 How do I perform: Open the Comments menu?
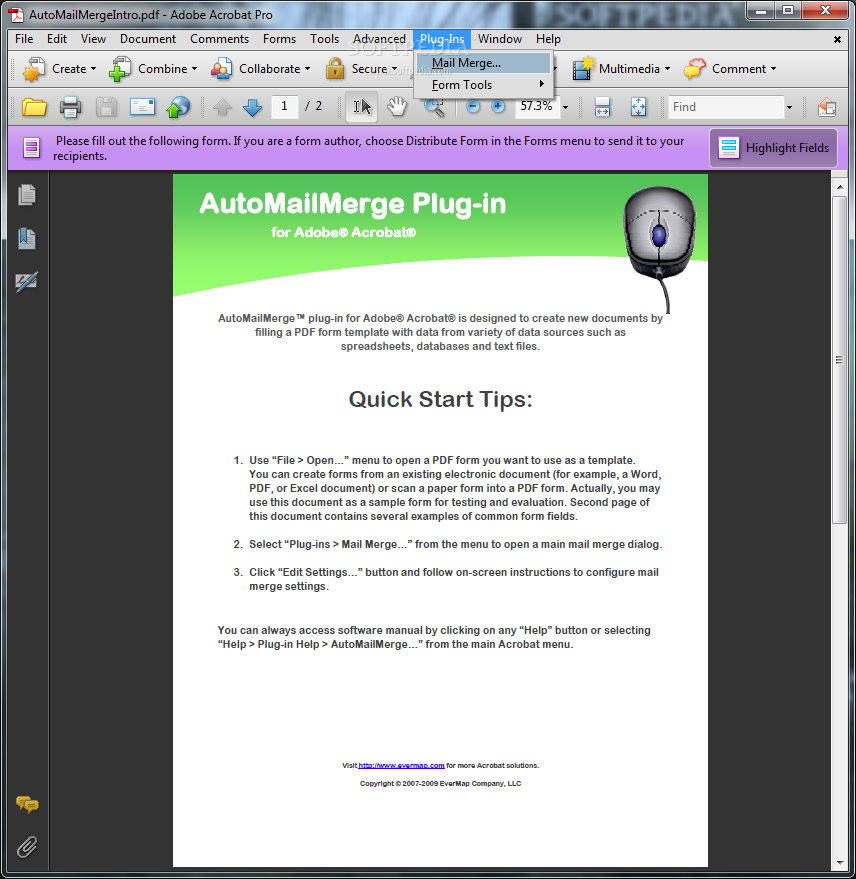(x=219, y=39)
